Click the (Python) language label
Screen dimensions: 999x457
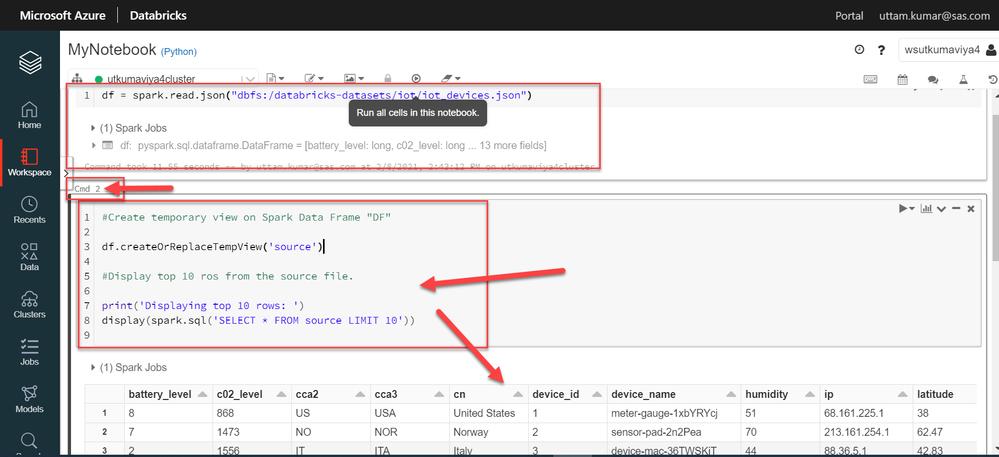(178, 52)
